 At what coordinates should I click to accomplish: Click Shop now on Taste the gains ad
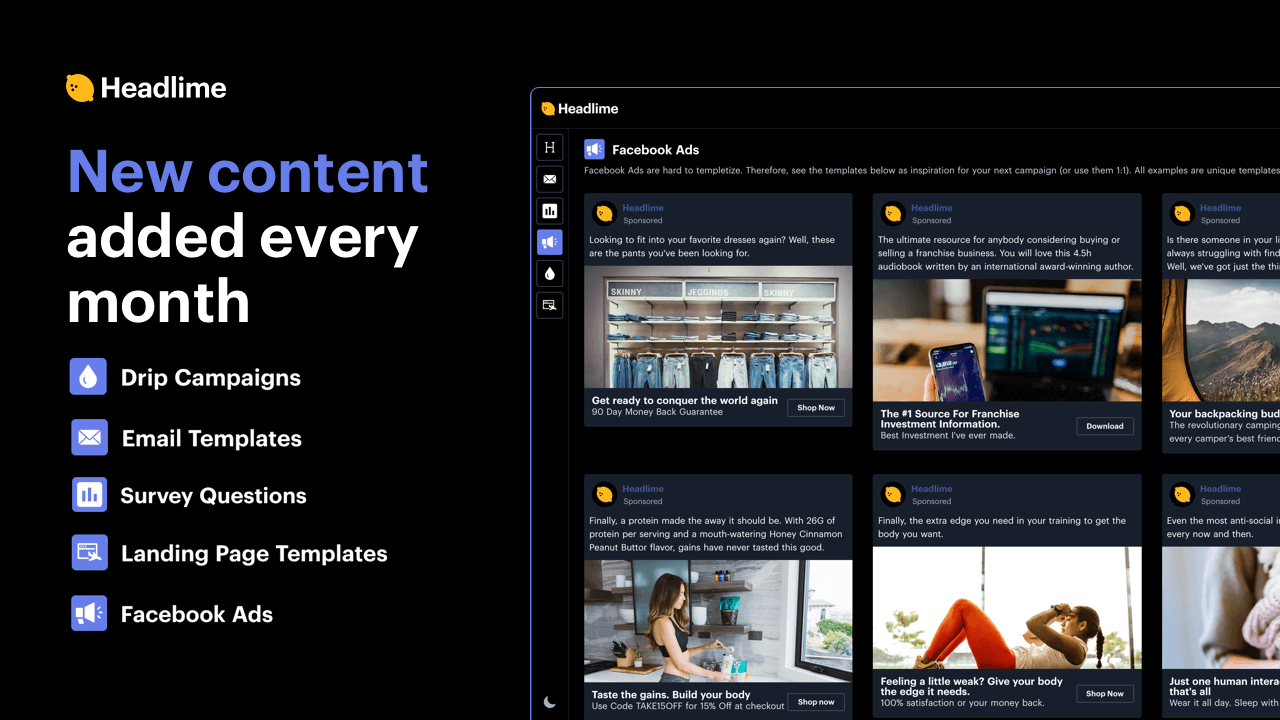816,702
